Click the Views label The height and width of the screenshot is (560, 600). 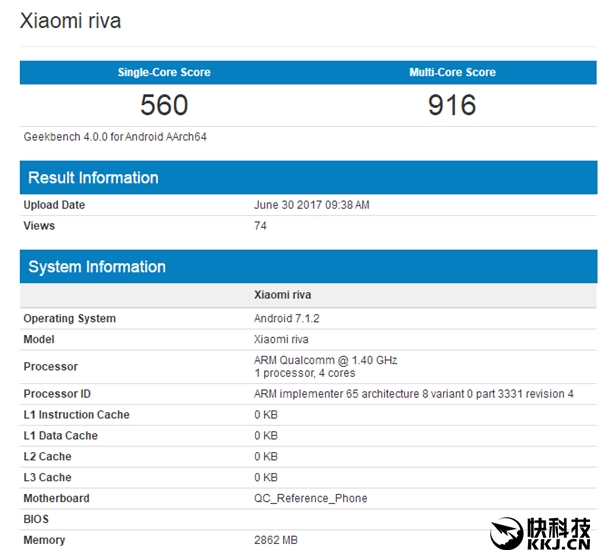click(x=39, y=226)
